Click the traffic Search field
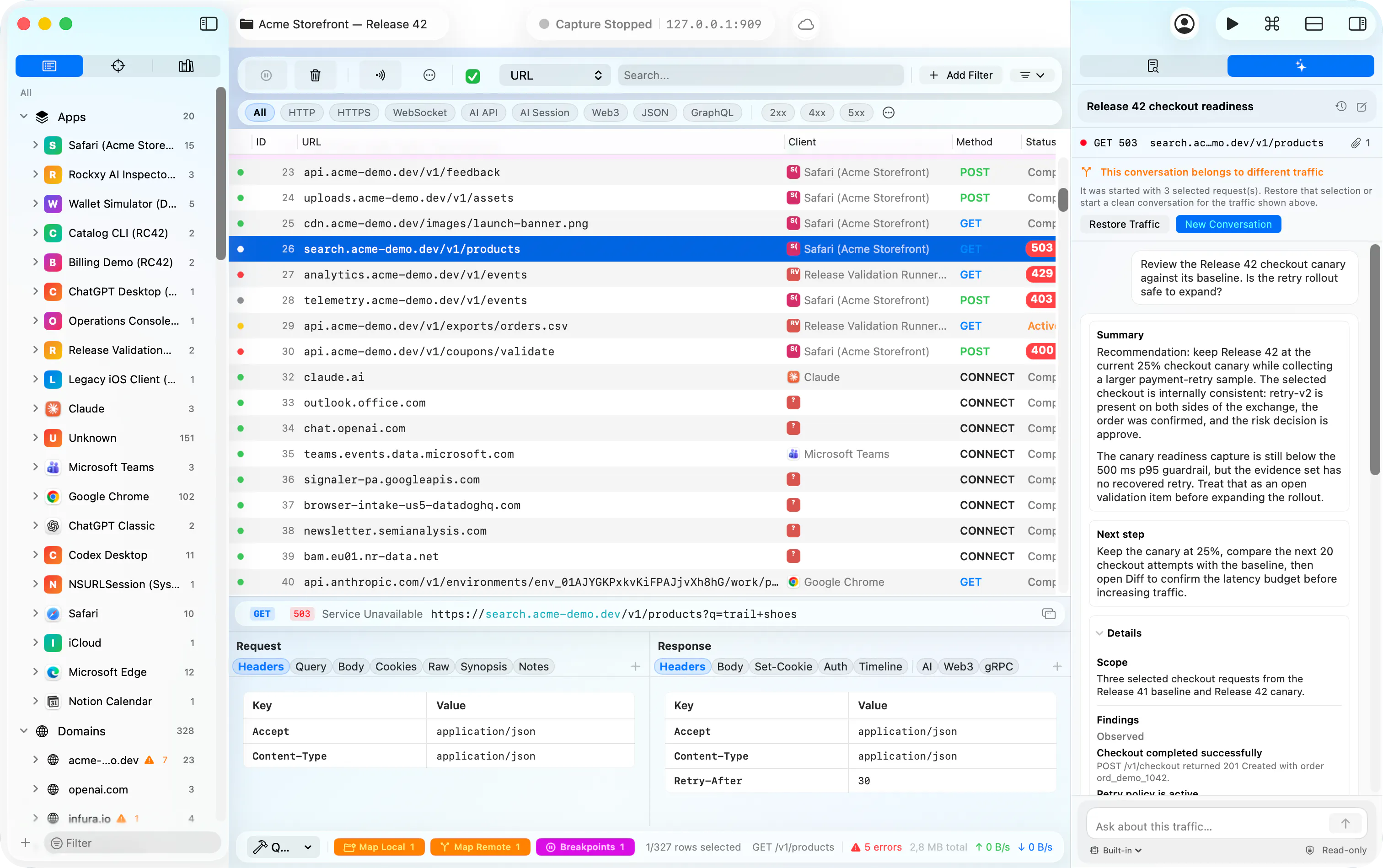Viewport: 1383px width, 868px height. (761, 75)
